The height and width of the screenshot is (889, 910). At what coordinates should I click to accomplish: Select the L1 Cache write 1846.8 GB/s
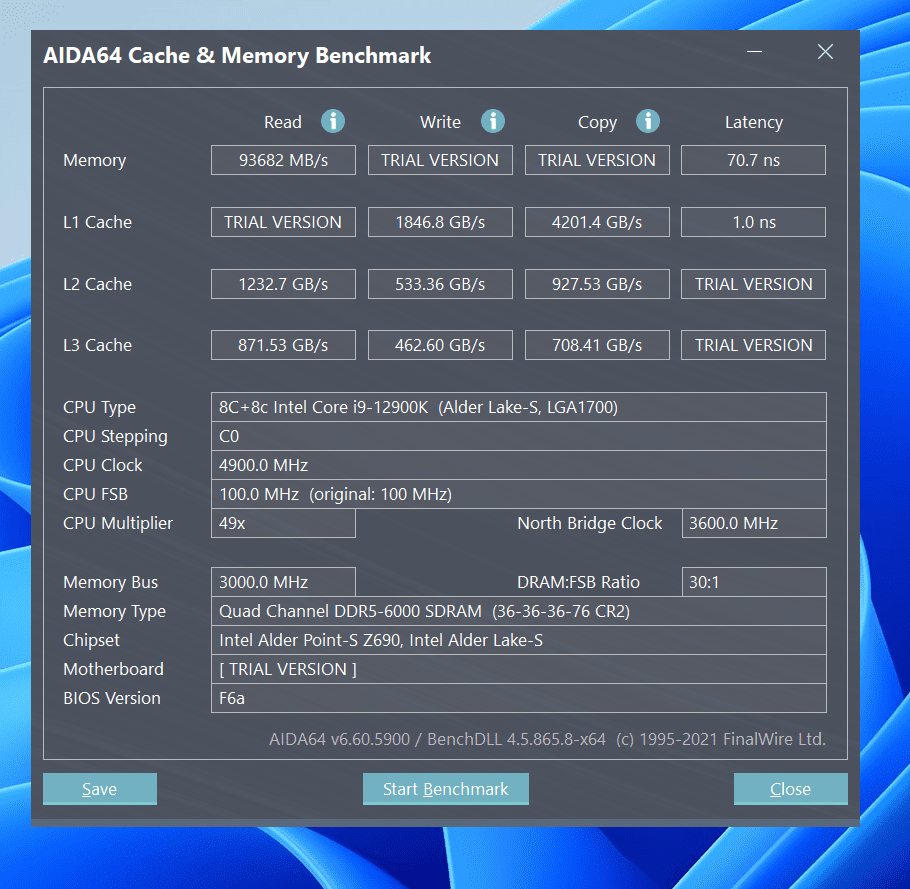pyautogui.click(x=440, y=222)
